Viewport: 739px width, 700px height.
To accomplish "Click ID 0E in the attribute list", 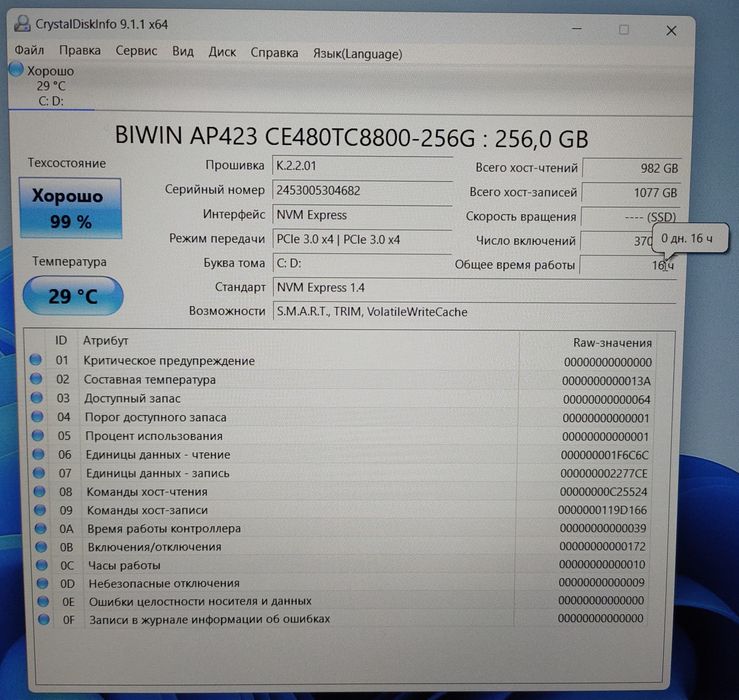I will 68,601.
